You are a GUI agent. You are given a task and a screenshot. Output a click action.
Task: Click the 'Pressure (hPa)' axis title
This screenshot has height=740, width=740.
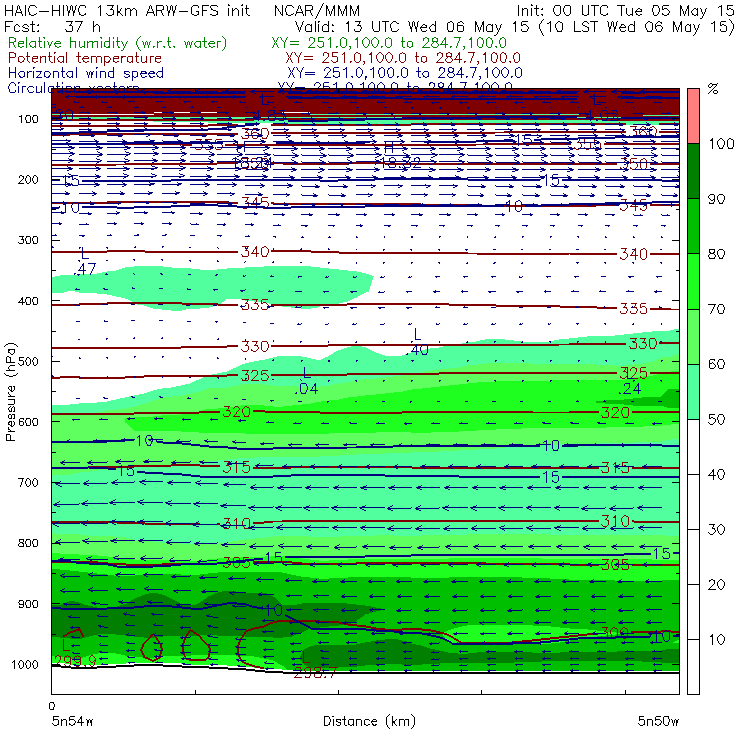pos(10,392)
